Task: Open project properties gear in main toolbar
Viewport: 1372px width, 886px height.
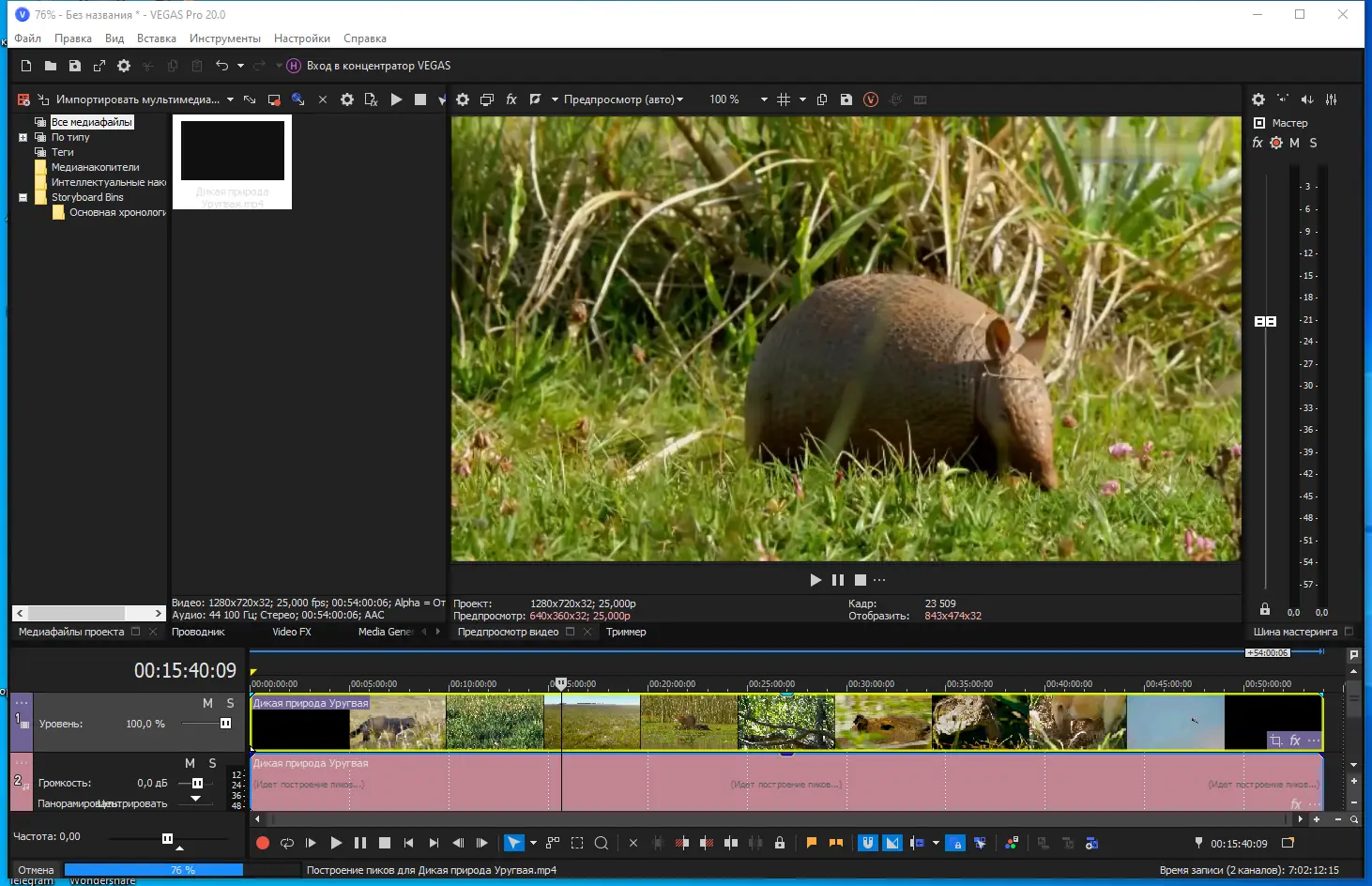Action: tap(124, 66)
